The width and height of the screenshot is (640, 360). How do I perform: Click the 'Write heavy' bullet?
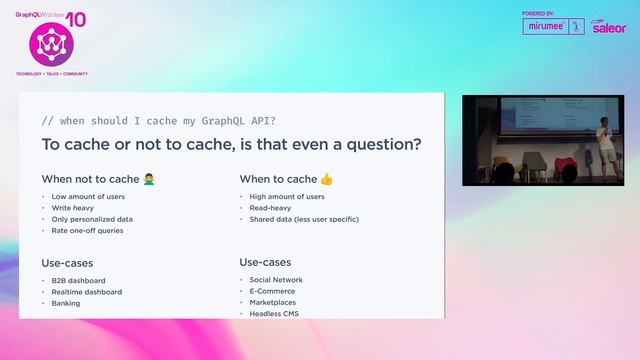(73, 208)
